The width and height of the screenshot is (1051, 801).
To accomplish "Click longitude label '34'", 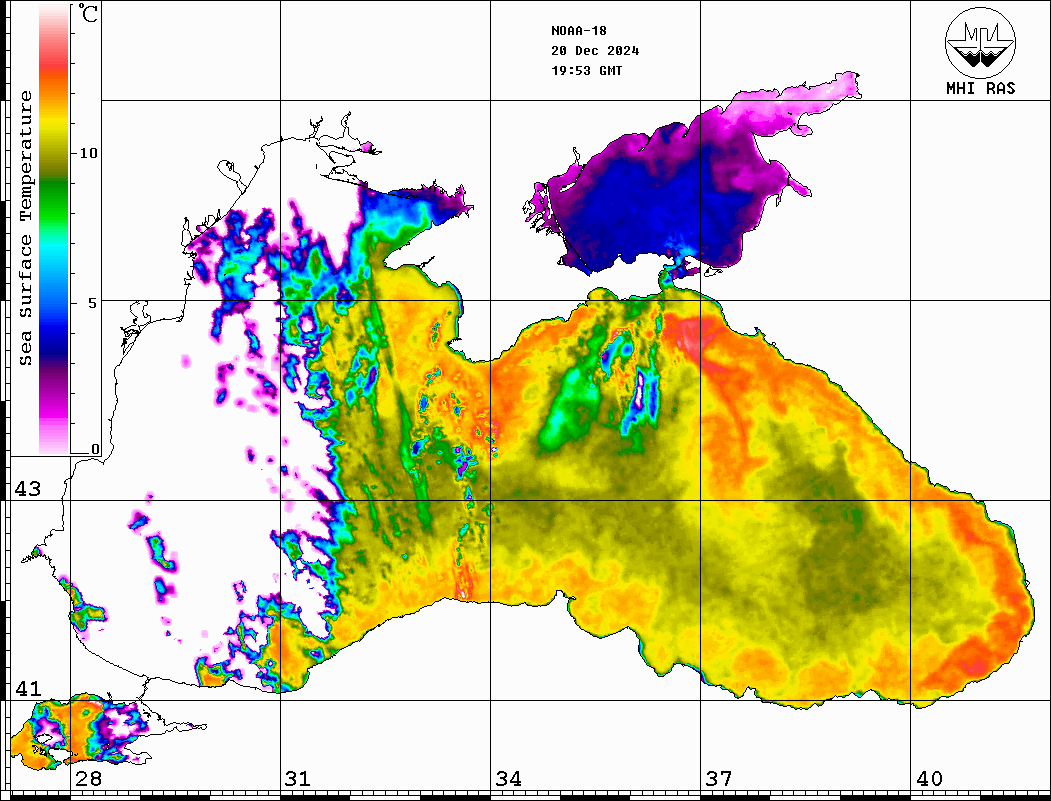I will 508,779.
